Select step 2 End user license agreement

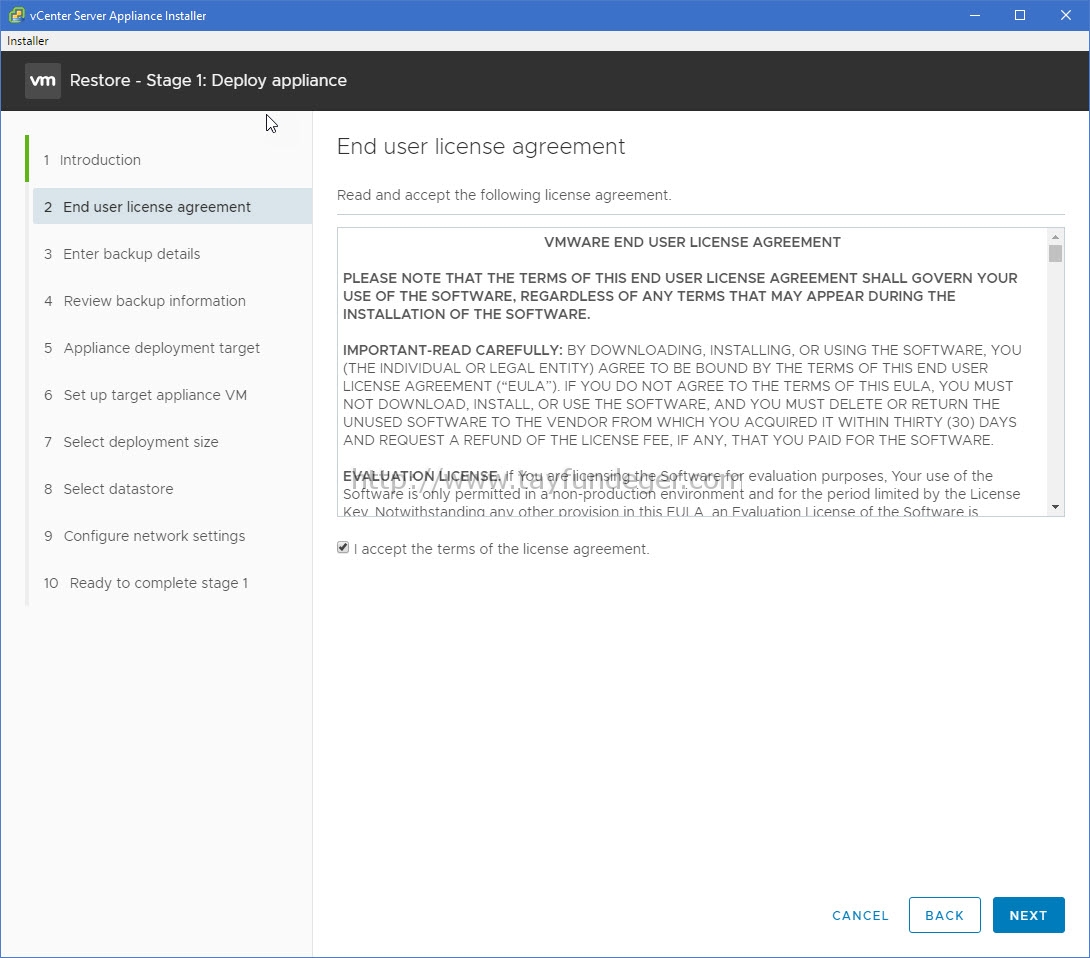tap(172, 206)
